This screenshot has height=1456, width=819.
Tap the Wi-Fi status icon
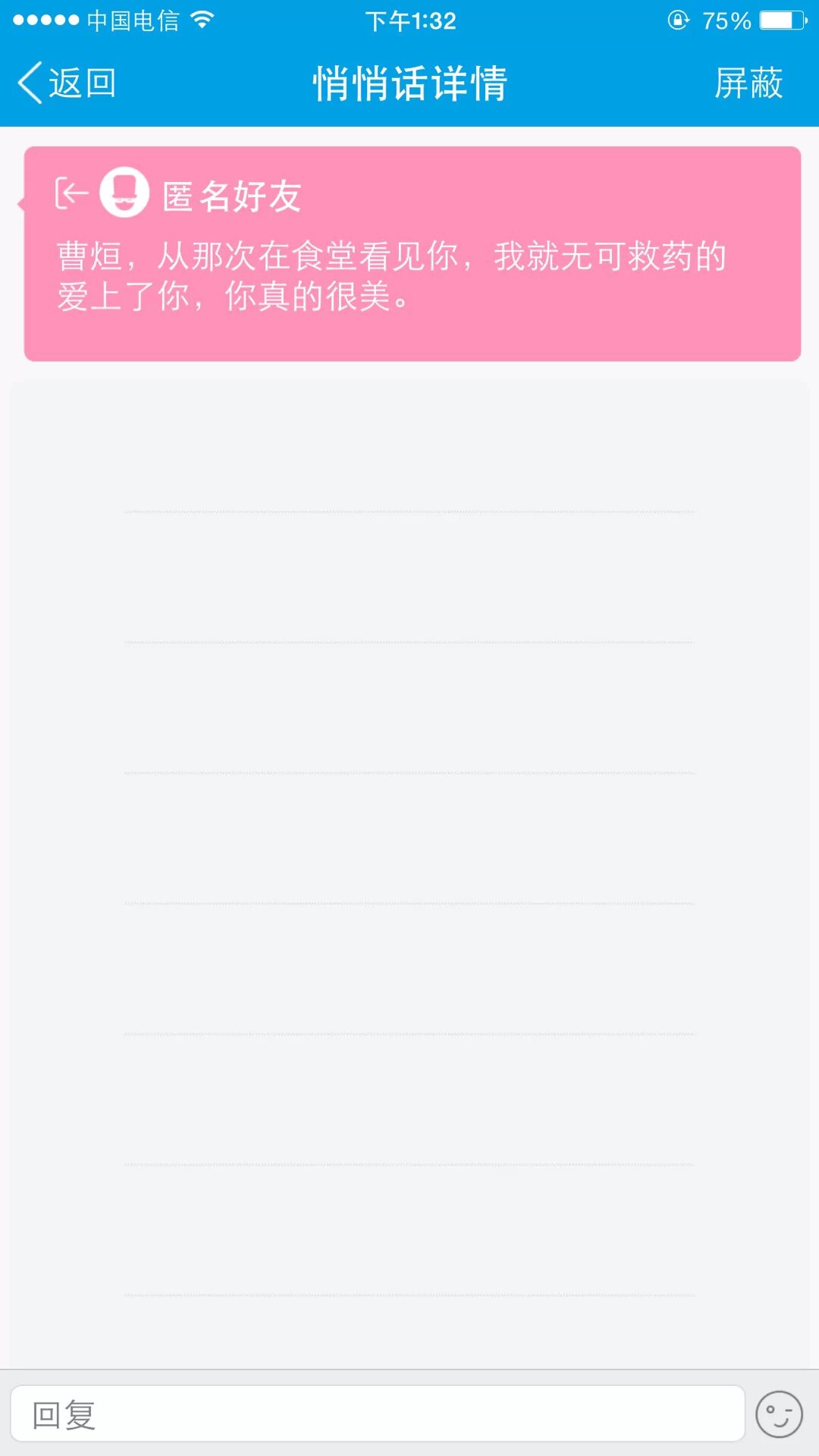(202, 20)
